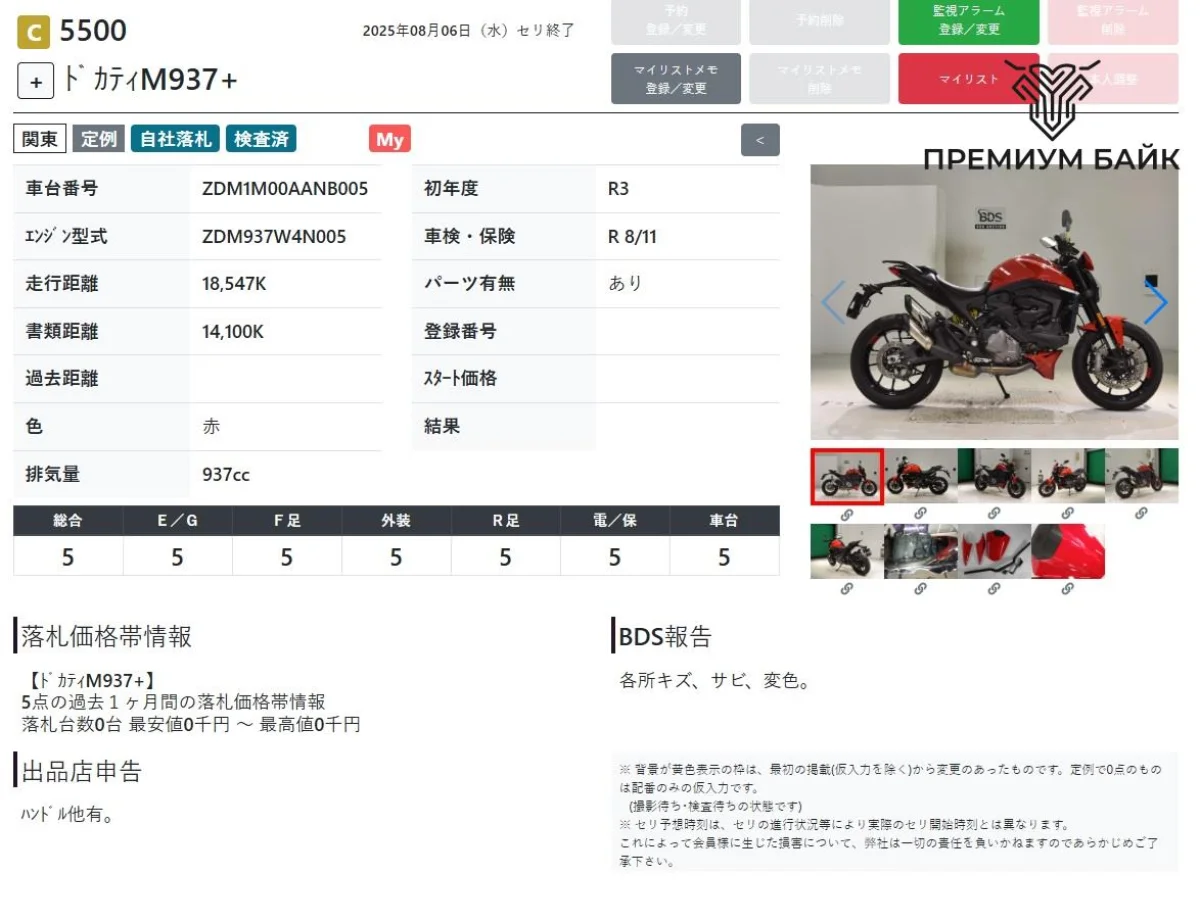
Task: Collapse panel with the '<' arrow button
Action: tap(760, 140)
